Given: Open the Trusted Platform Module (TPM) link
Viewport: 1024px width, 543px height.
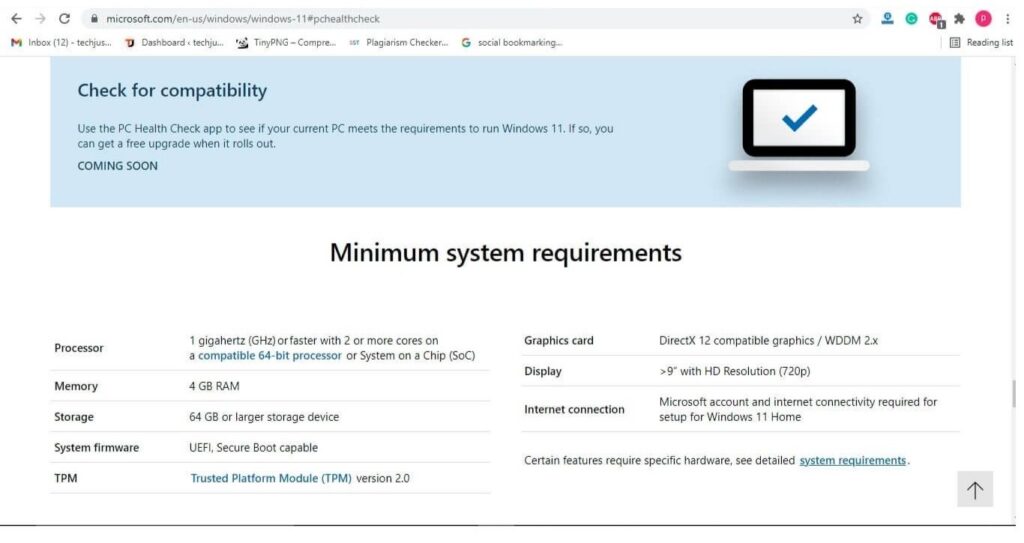Looking at the screenshot, I should point(270,478).
